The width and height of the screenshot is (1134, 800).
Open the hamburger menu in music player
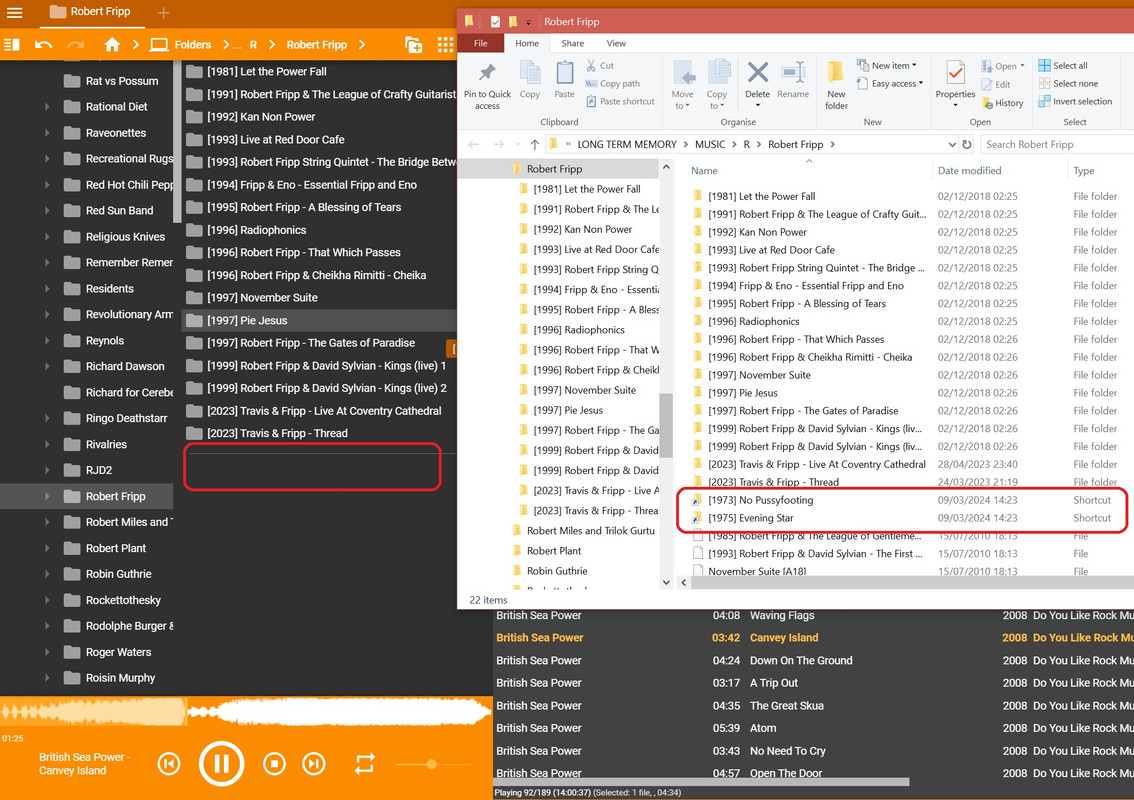pyautogui.click(x=14, y=12)
